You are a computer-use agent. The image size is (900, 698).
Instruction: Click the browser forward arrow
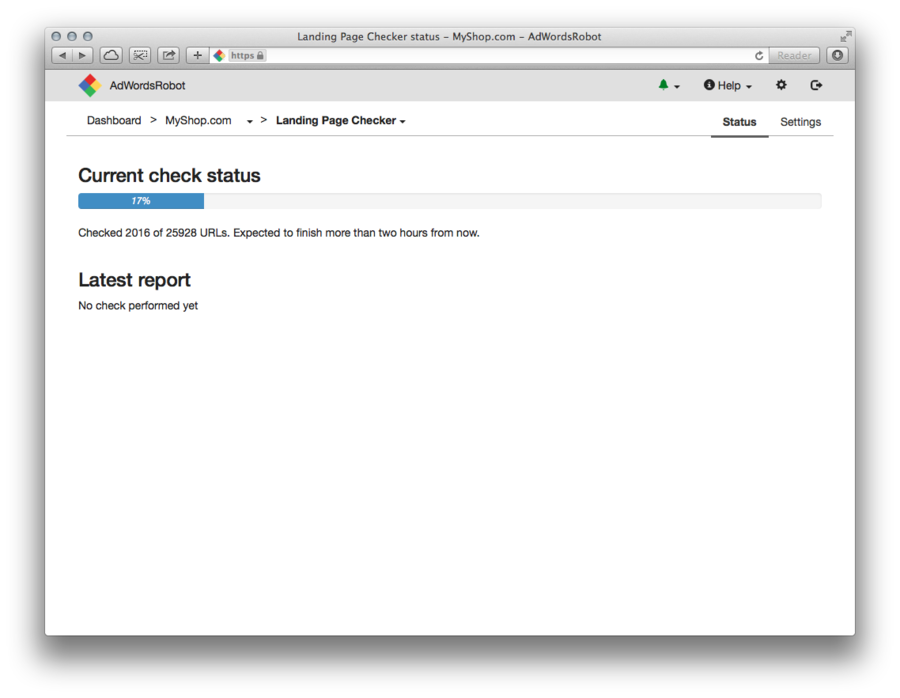click(x=83, y=56)
